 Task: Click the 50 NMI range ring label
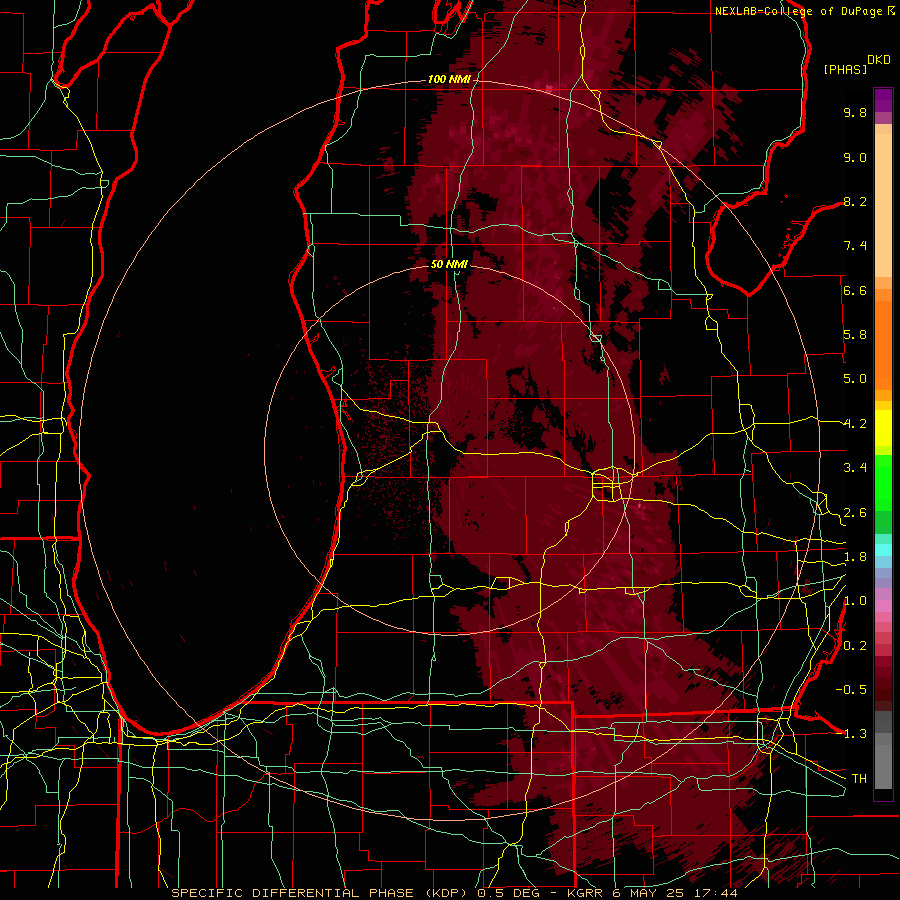tap(449, 264)
